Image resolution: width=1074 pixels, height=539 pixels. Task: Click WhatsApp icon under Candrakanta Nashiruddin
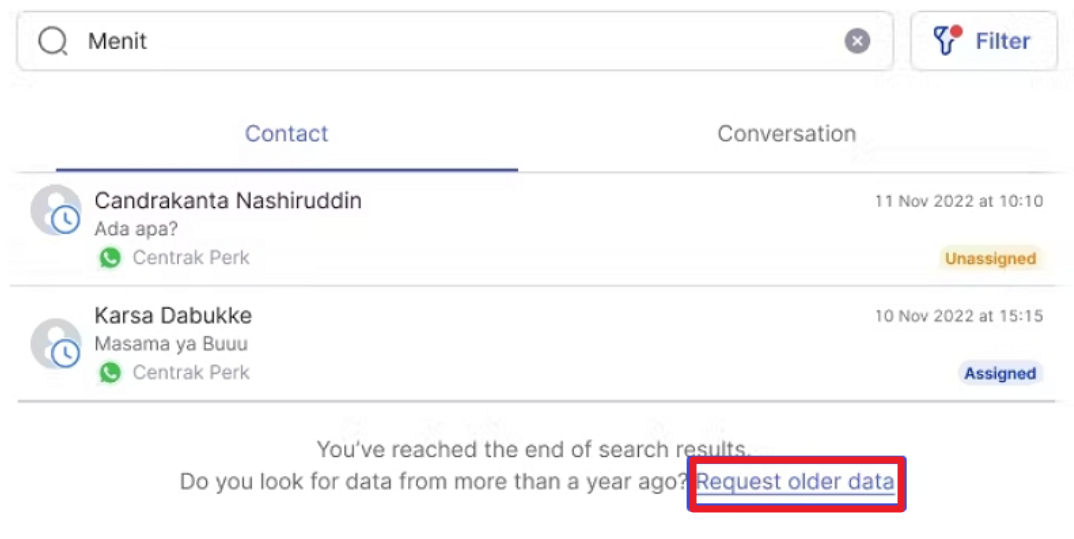click(x=110, y=258)
